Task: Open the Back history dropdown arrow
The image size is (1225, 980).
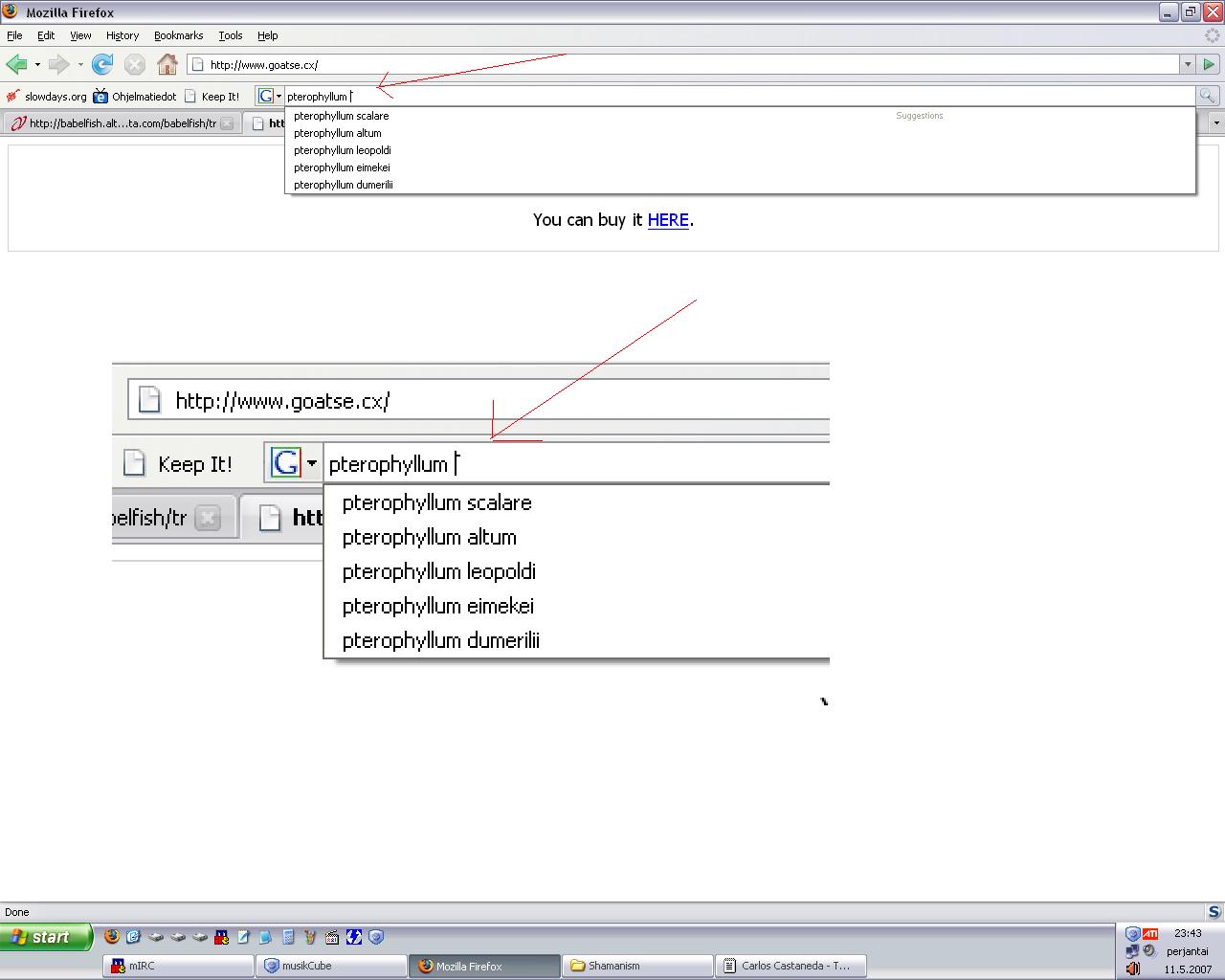Action: point(37,64)
